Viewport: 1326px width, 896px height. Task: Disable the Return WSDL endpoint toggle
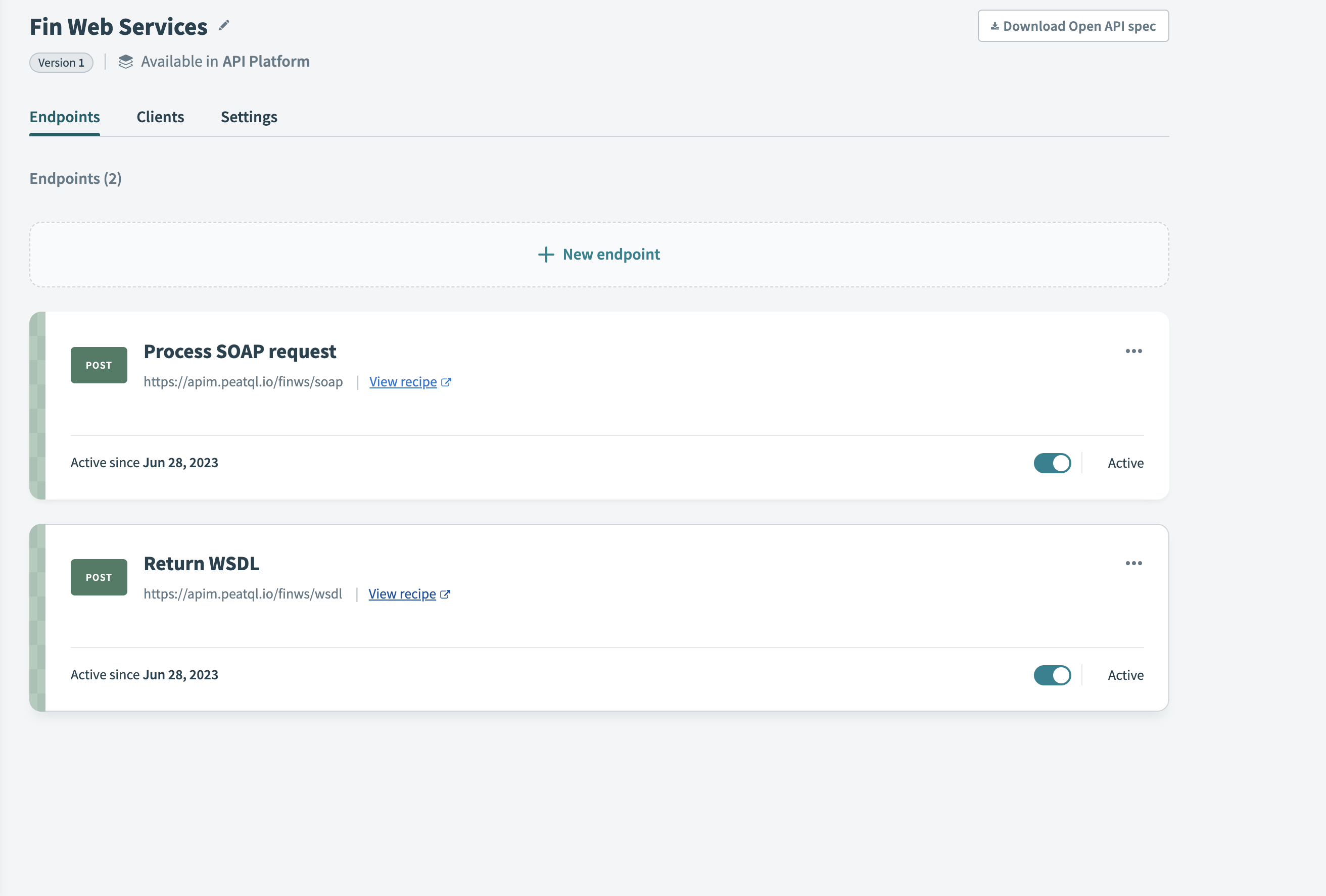(x=1052, y=675)
